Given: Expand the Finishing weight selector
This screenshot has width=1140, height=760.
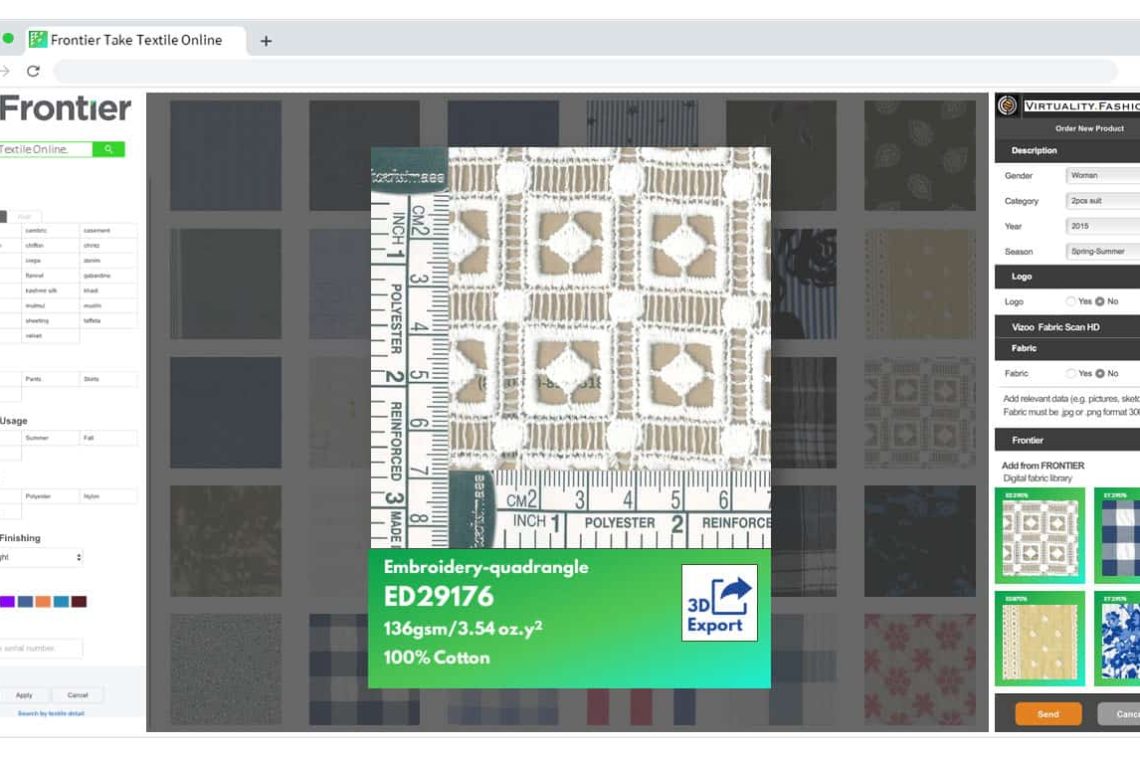Looking at the screenshot, I should tap(40, 557).
